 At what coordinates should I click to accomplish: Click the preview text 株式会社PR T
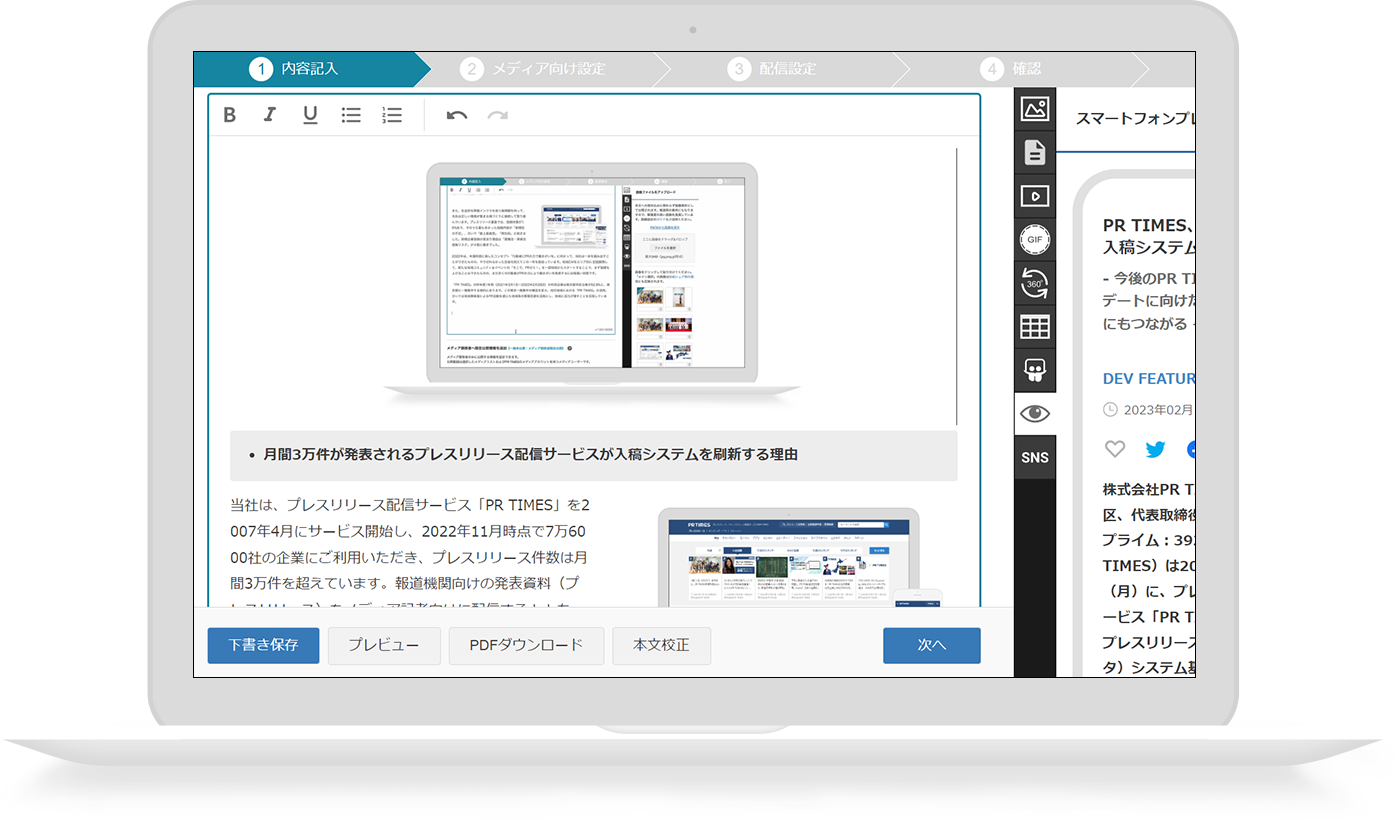[1149, 490]
